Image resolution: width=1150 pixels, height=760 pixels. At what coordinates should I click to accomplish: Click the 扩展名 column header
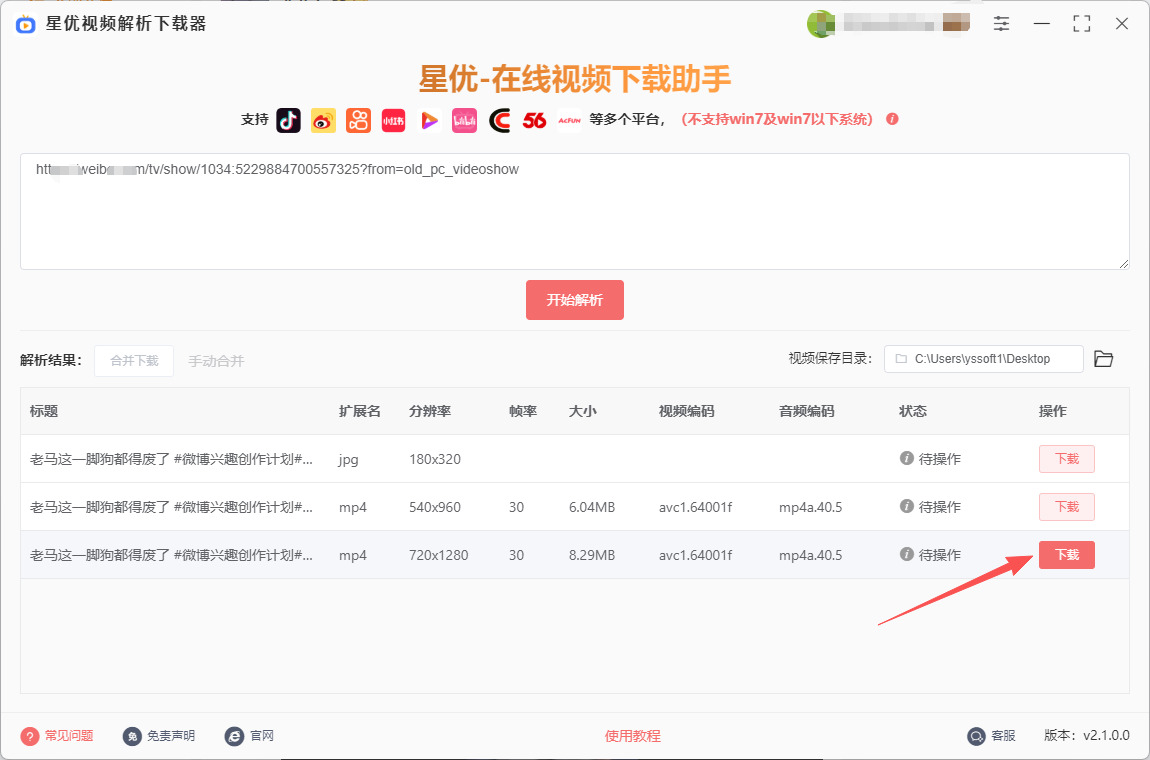click(360, 412)
